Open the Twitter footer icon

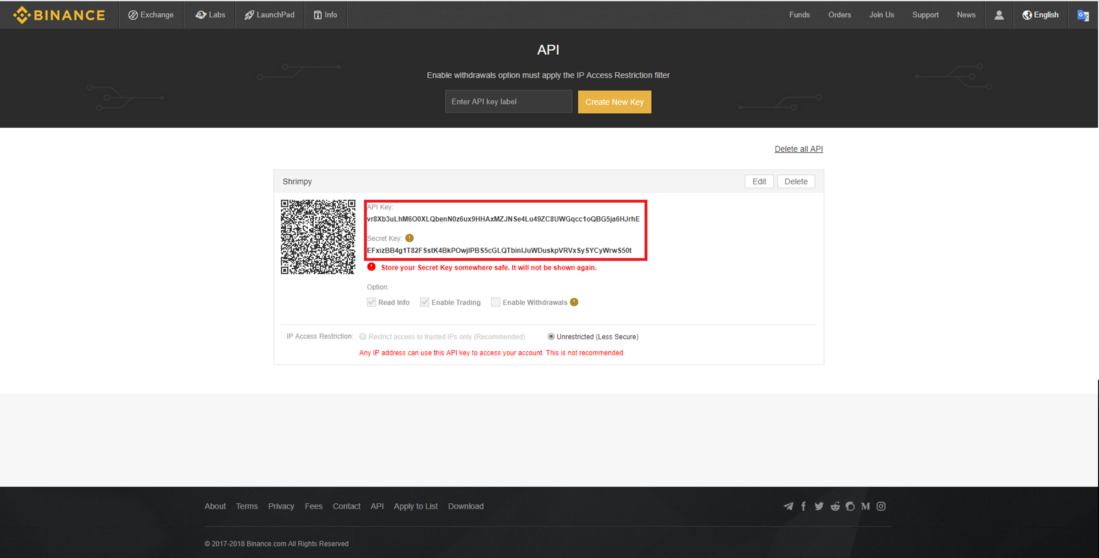[819, 506]
